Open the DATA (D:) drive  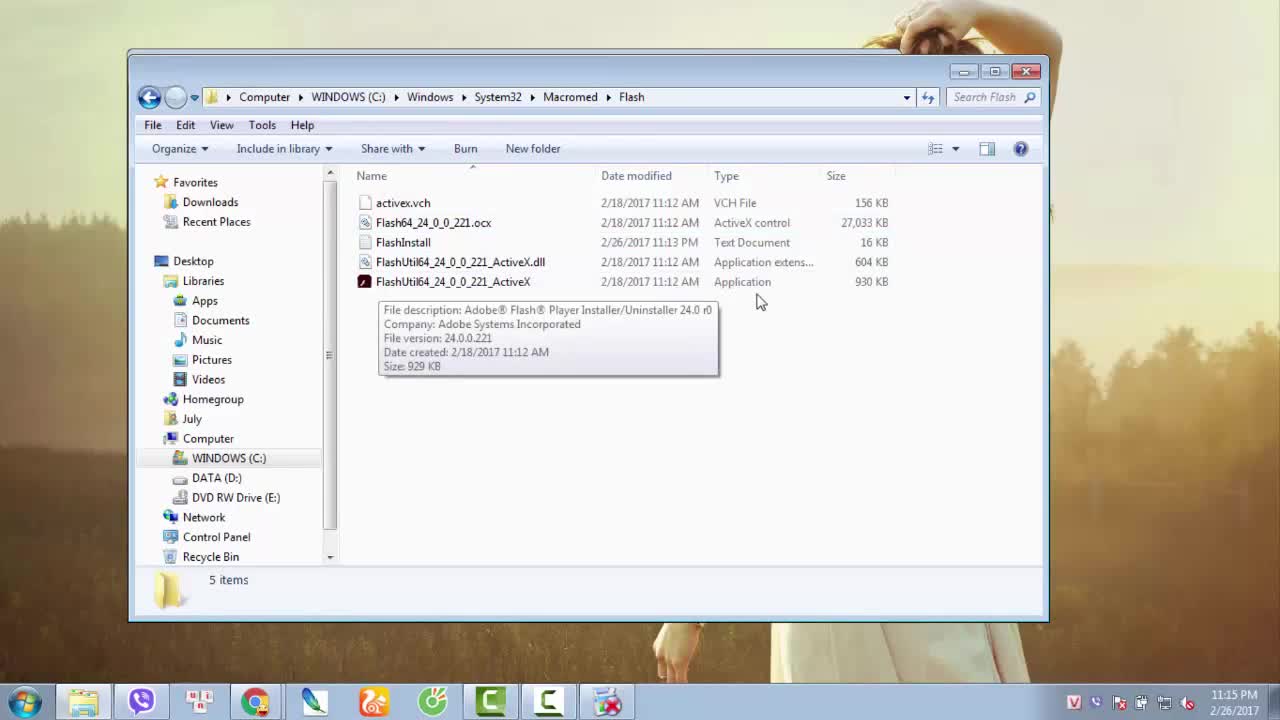click(216, 478)
